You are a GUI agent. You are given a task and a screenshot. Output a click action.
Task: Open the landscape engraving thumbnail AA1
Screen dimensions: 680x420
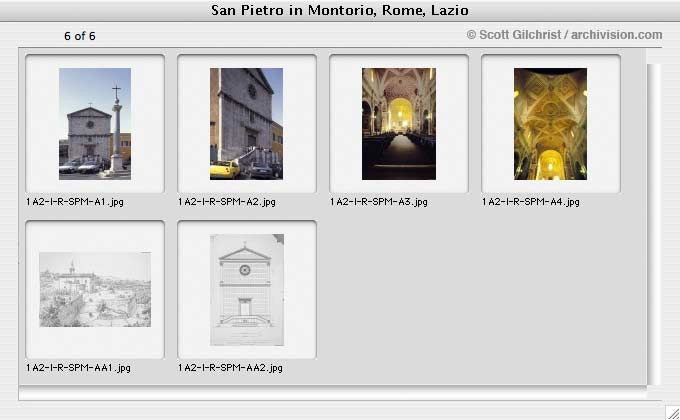pos(95,289)
